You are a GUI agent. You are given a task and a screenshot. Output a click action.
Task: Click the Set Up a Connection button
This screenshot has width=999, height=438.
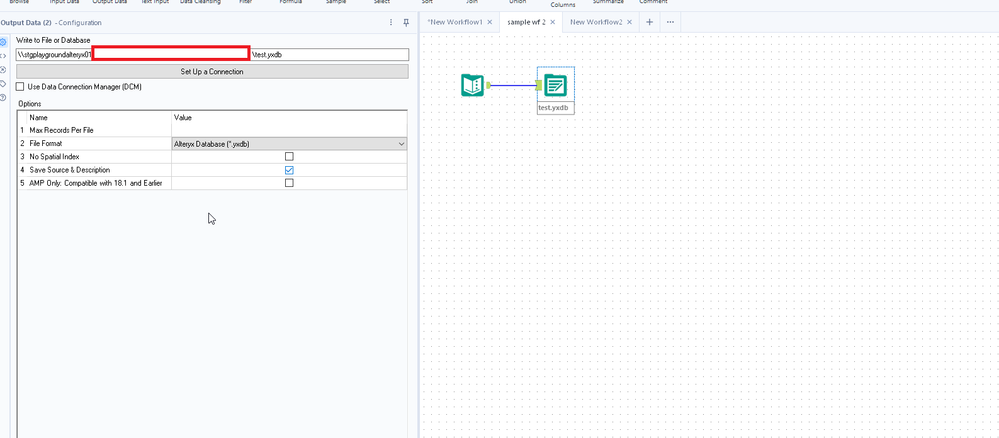pyautogui.click(x=212, y=71)
